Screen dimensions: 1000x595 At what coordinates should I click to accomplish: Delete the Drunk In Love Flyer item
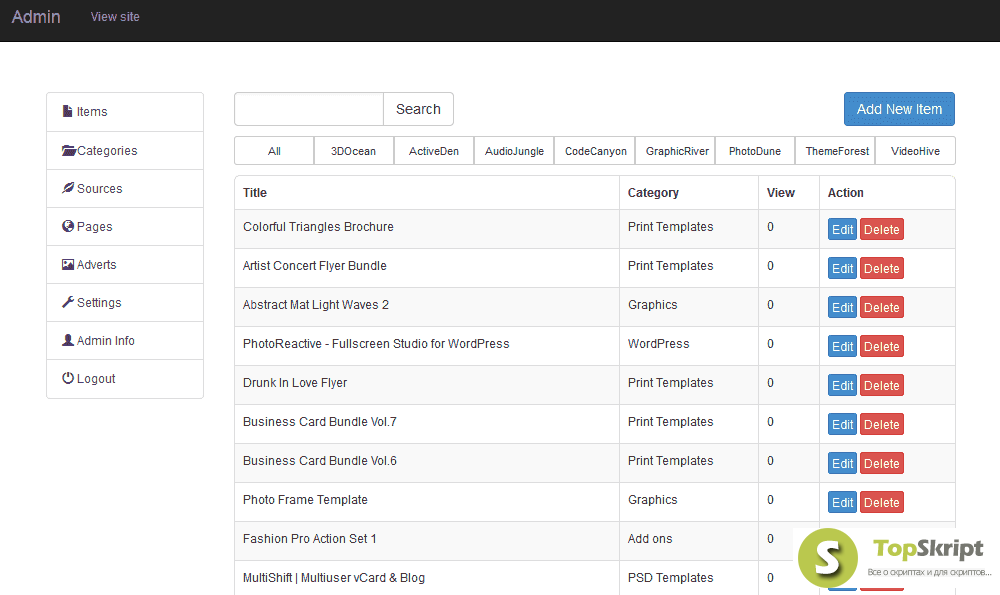coord(881,386)
